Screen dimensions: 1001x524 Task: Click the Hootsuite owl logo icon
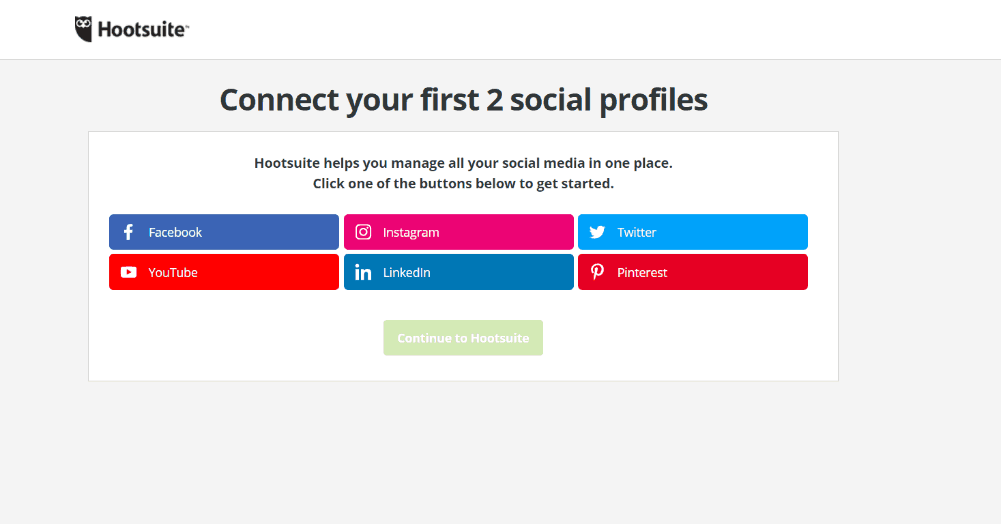pos(83,29)
